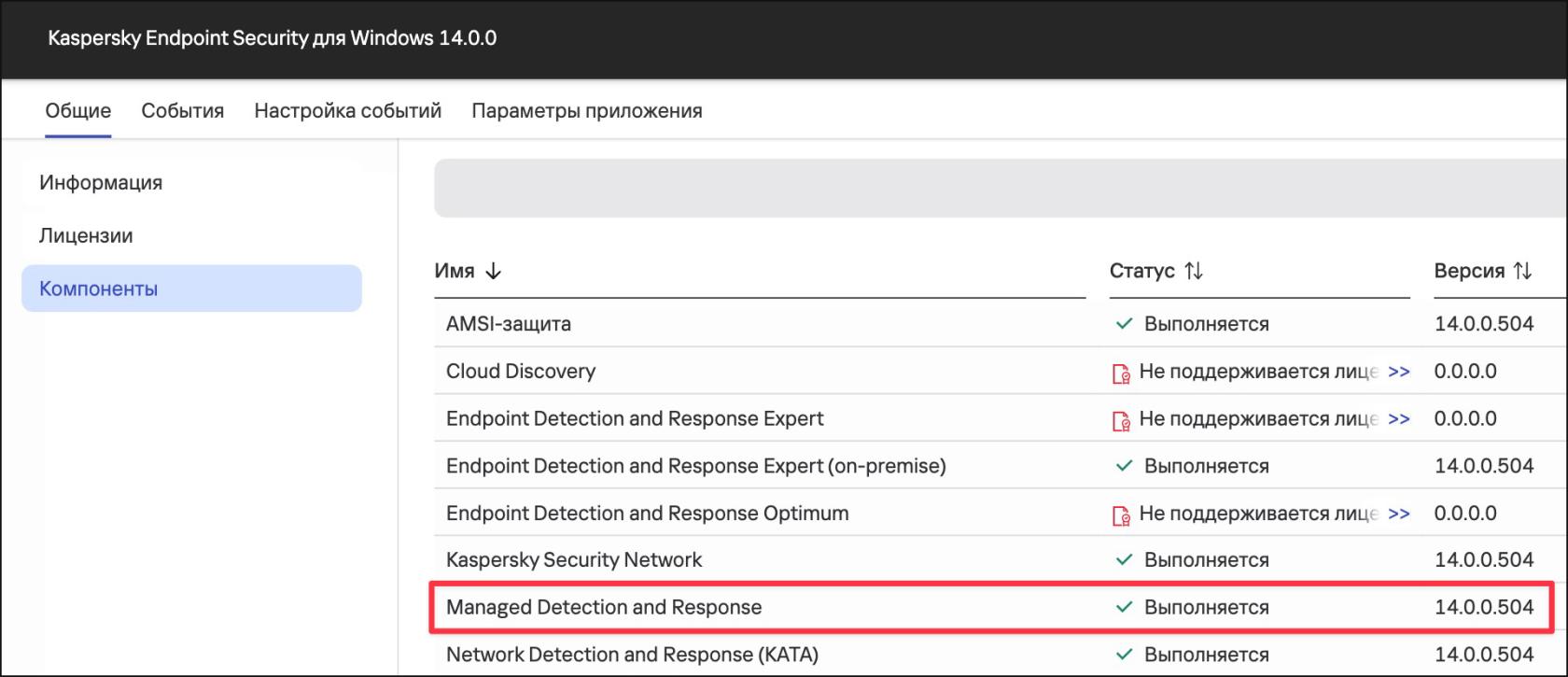The width and height of the screenshot is (1568, 677).
Task: Click the sort arrows next to Версия
Action: tap(1522, 271)
